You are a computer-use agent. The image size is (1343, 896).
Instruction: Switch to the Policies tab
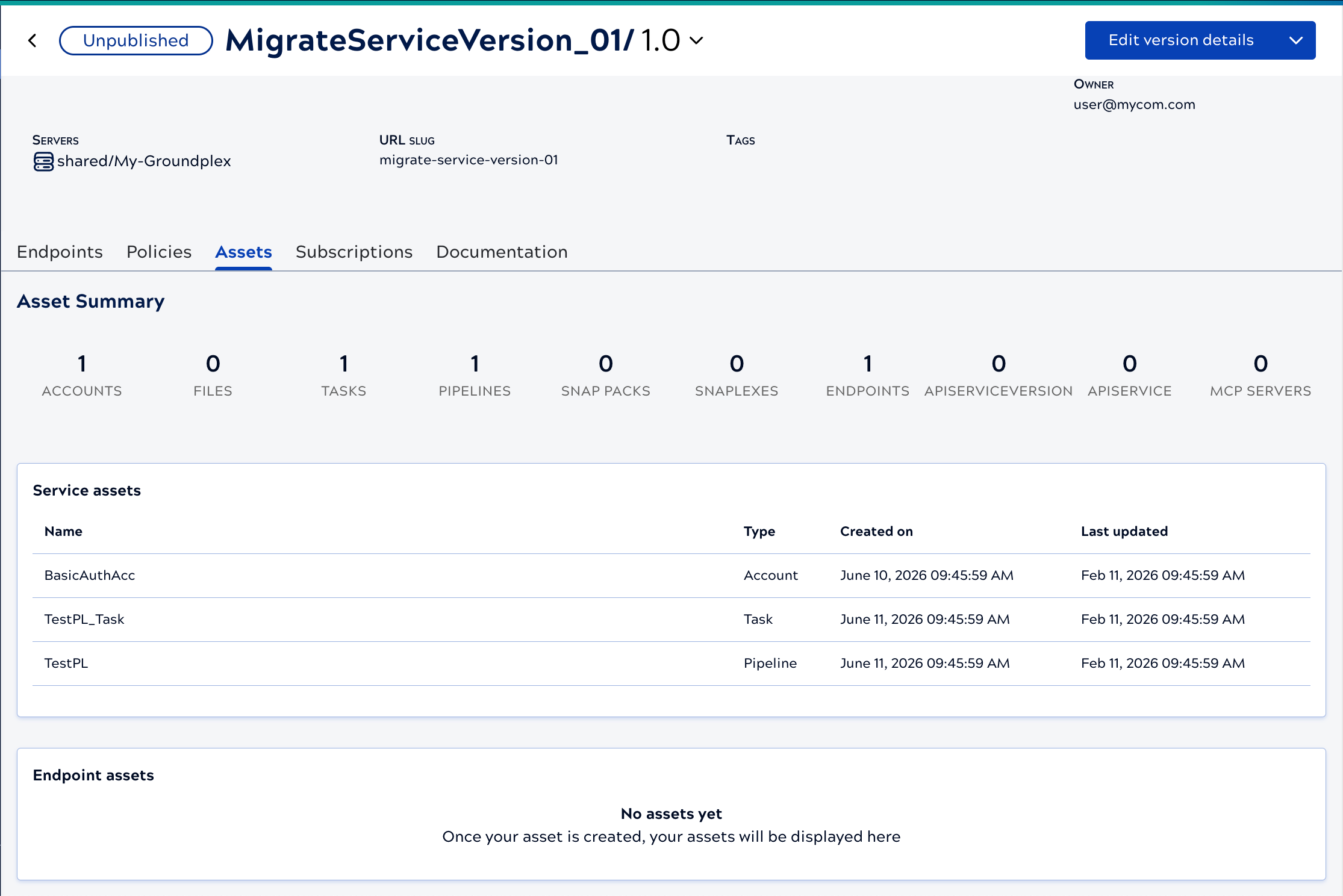(x=159, y=252)
